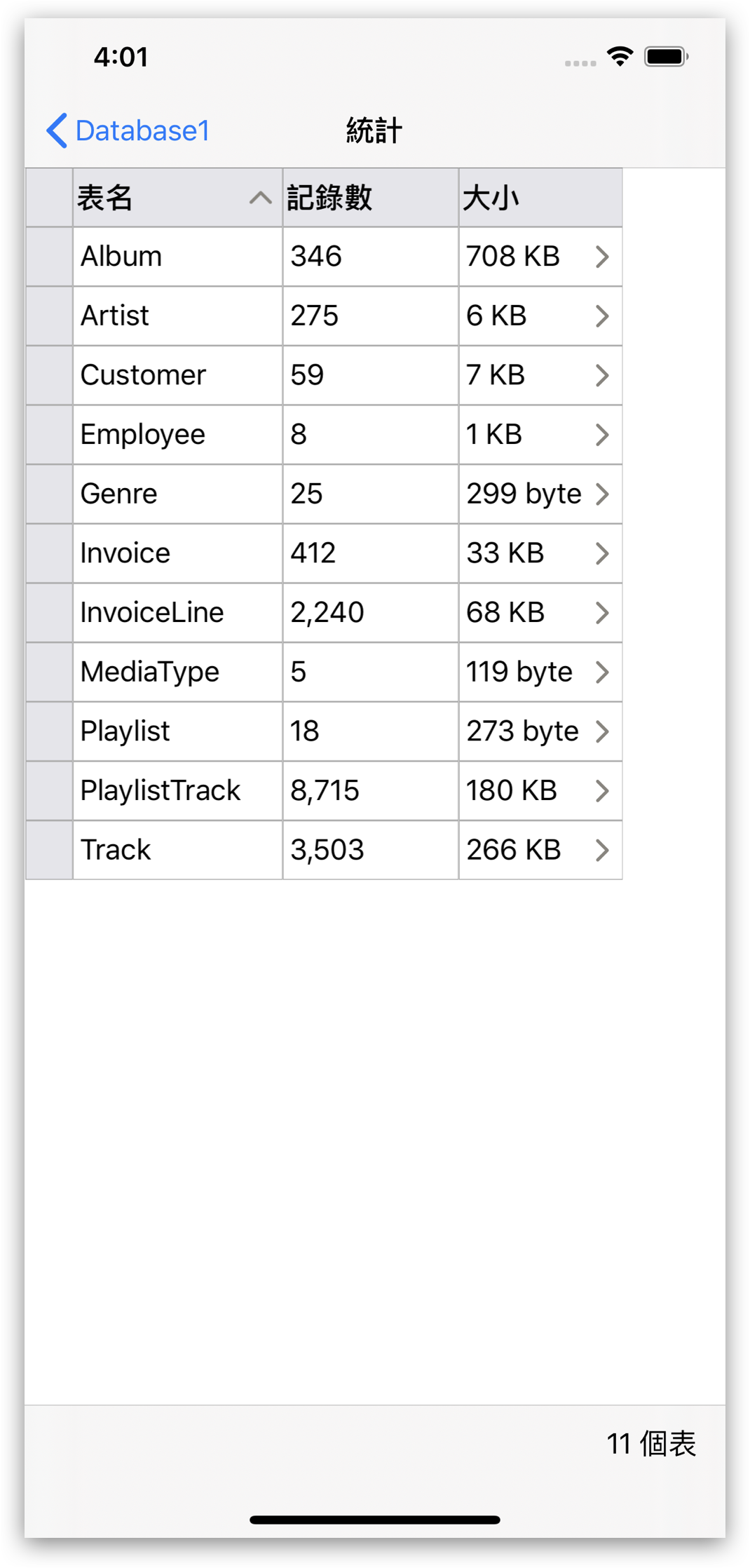This screenshot has width=750, height=1568.
Task: Open Artist row disclosure chevron
Action: 602,316
